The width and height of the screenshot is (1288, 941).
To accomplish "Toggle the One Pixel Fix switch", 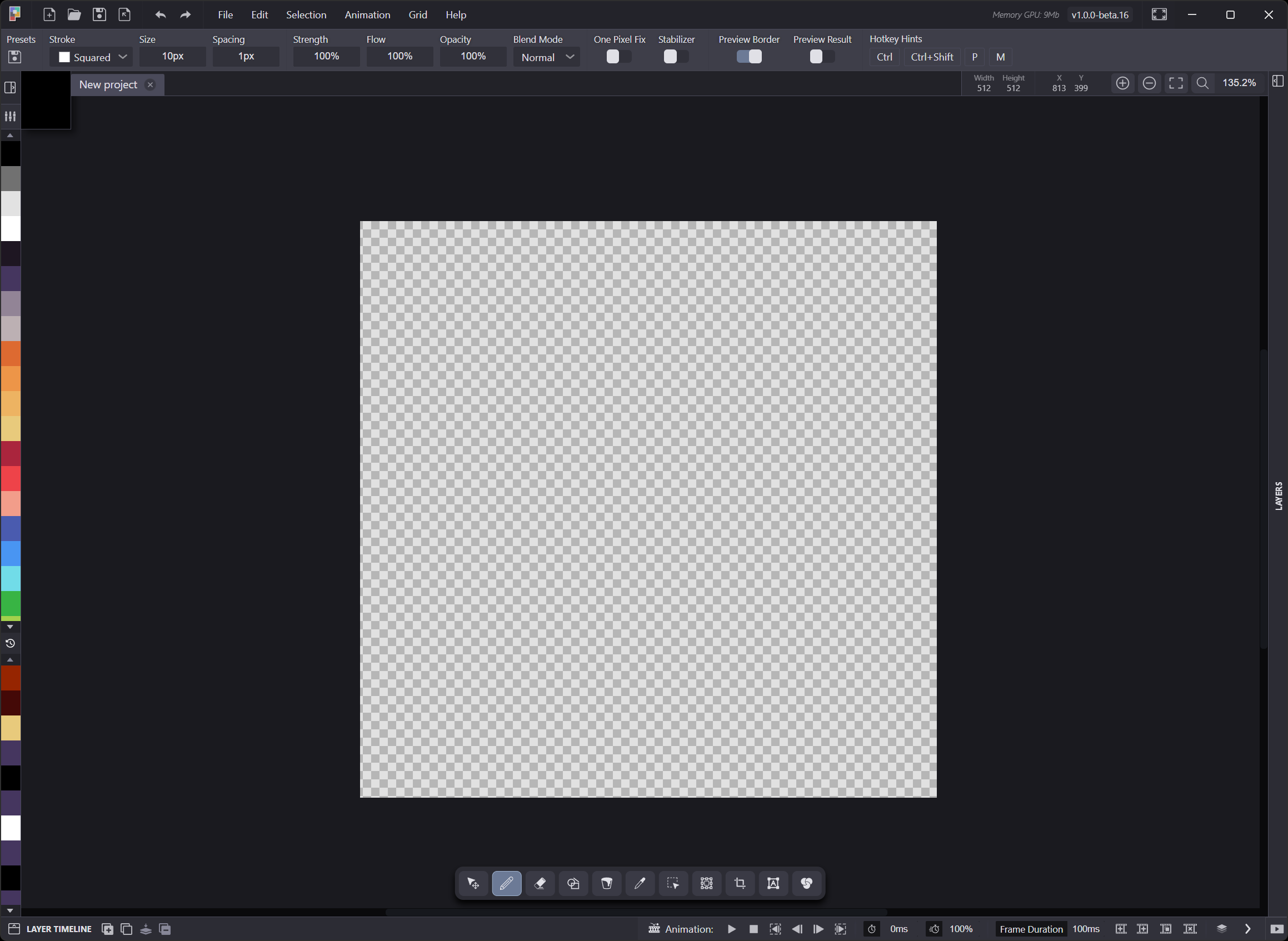I will point(618,57).
